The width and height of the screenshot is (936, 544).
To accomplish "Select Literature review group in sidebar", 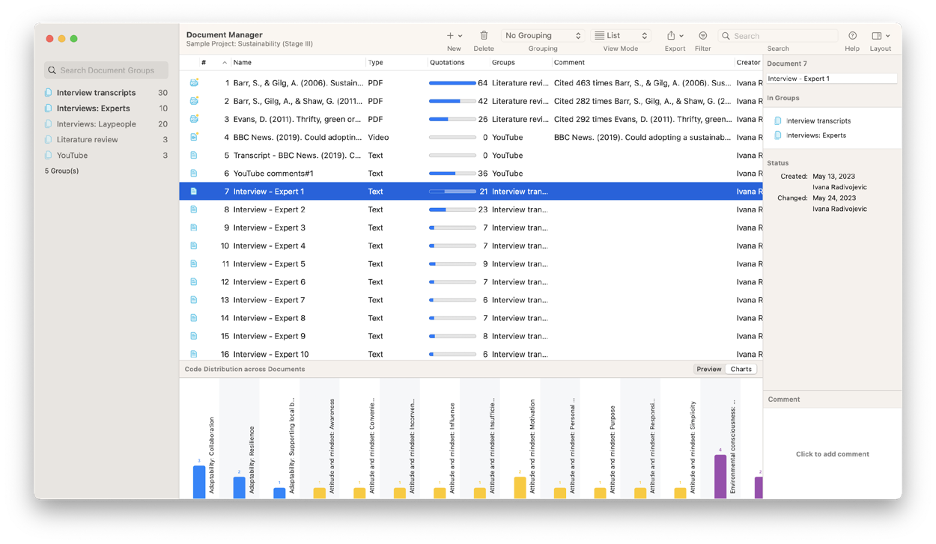I will (x=106, y=140).
